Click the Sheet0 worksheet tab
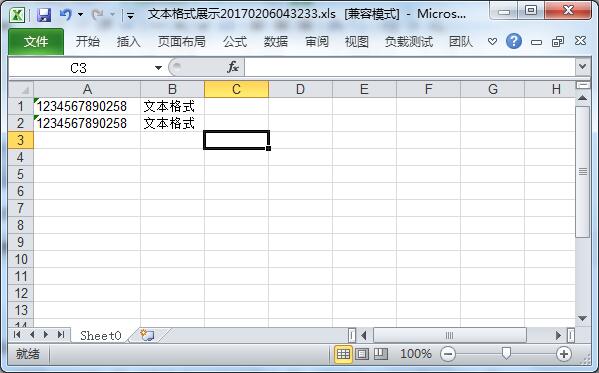The height and width of the screenshot is (373, 599). coord(100,336)
